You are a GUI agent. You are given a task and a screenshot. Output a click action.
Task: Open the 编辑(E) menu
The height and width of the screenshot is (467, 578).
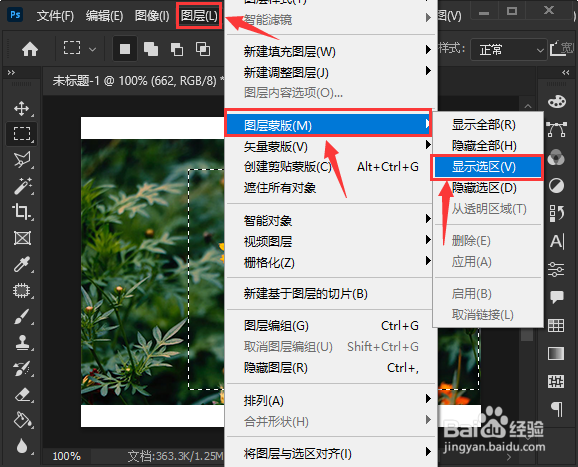tap(104, 15)
